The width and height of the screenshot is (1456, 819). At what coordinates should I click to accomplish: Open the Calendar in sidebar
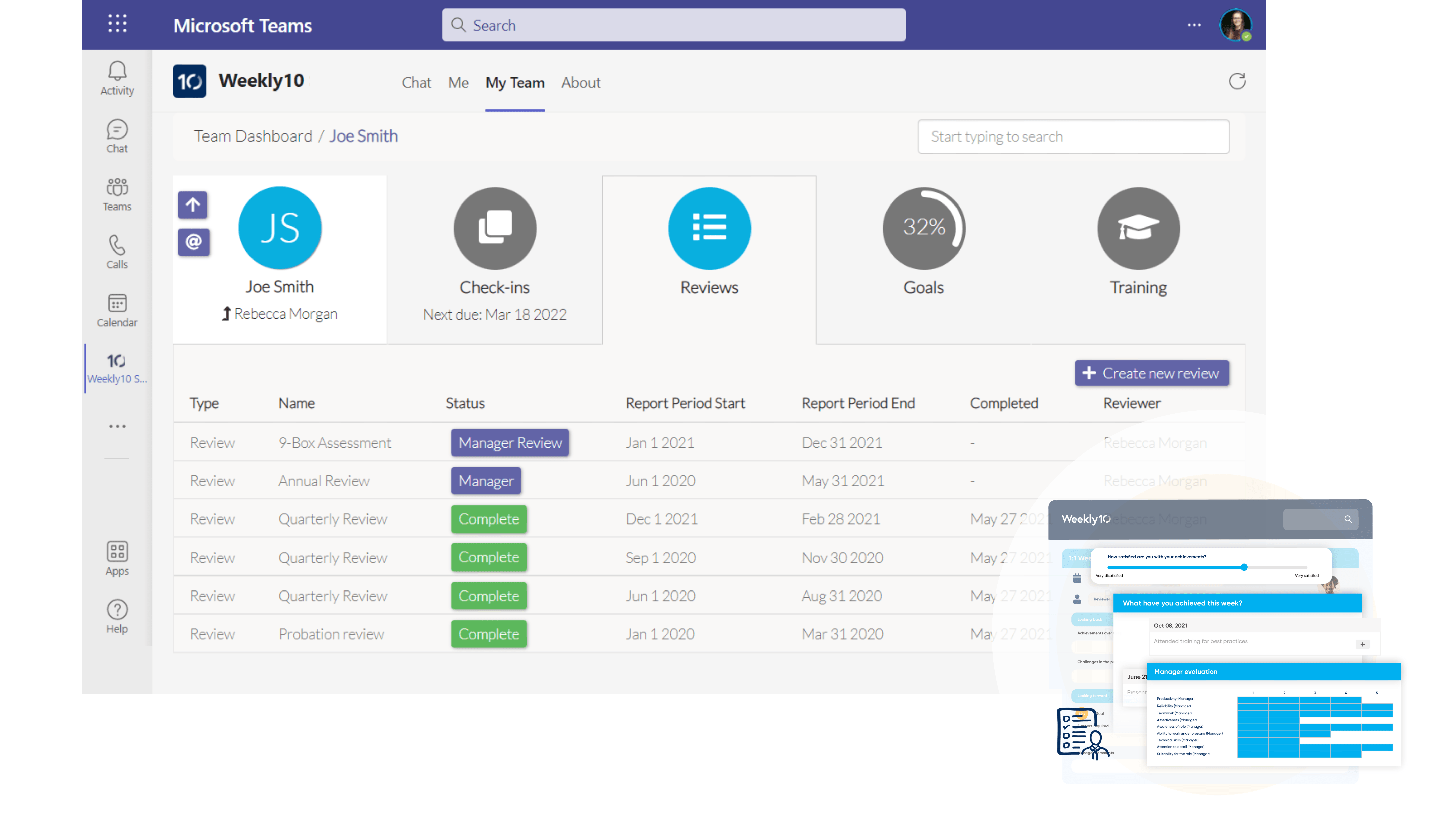pyautogui.click(x=117, y=310)
